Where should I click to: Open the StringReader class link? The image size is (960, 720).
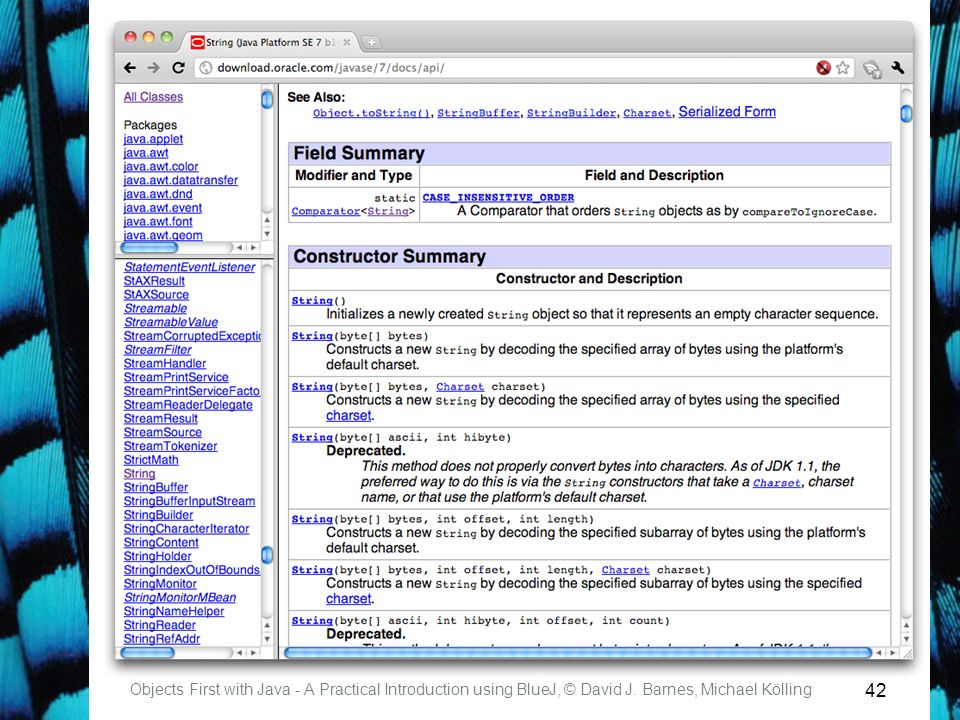coord(160,625)
